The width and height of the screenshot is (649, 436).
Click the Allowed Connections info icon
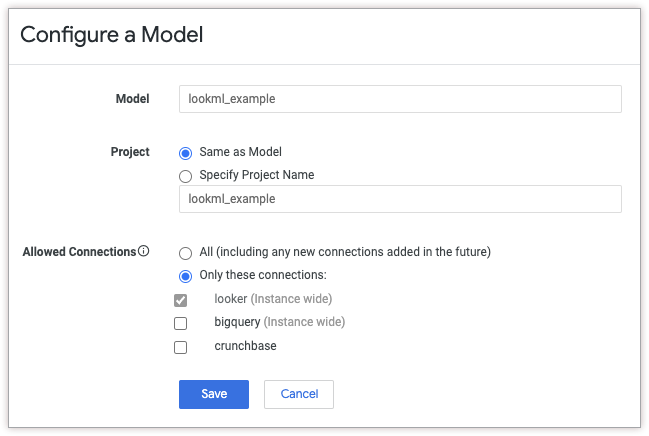click(144, 252)
